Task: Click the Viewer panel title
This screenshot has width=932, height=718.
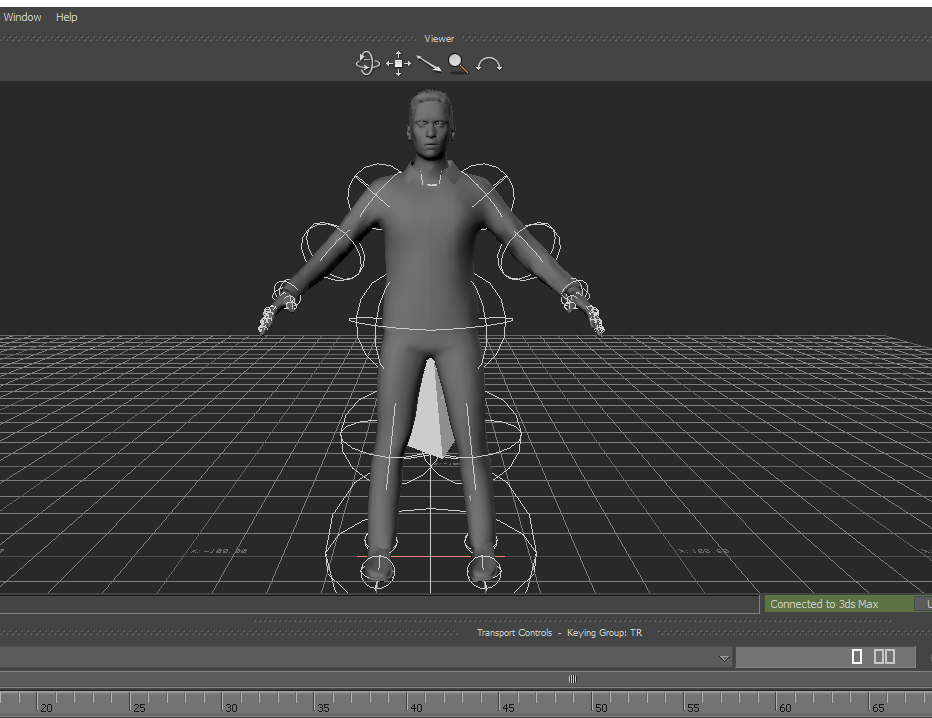Action: (439, 39)
